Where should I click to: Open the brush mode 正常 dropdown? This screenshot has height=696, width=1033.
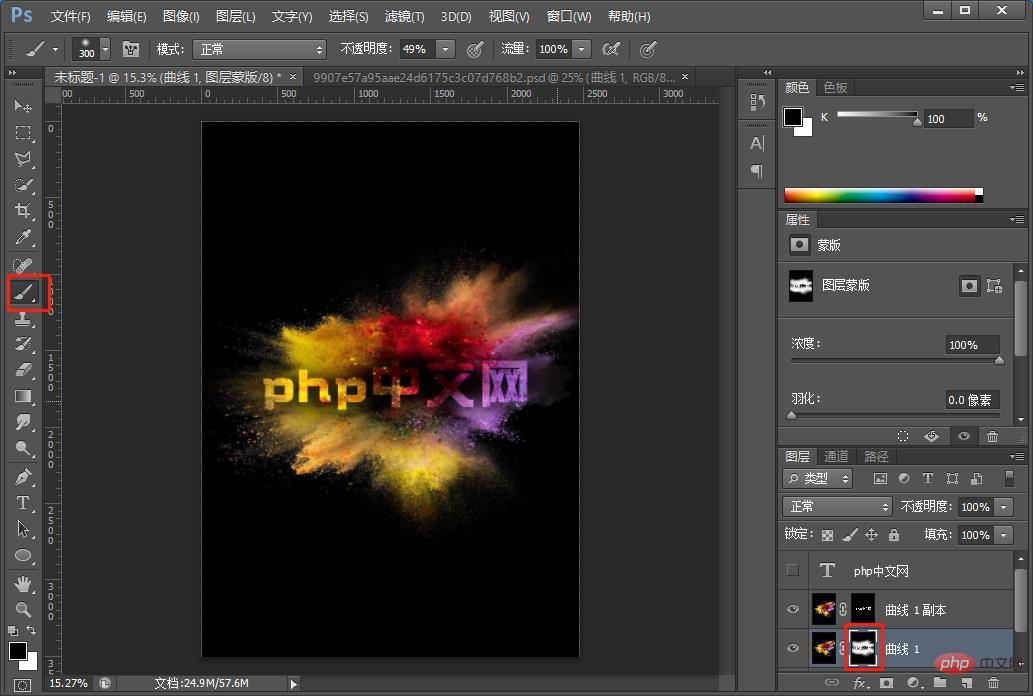click(260, 49)
